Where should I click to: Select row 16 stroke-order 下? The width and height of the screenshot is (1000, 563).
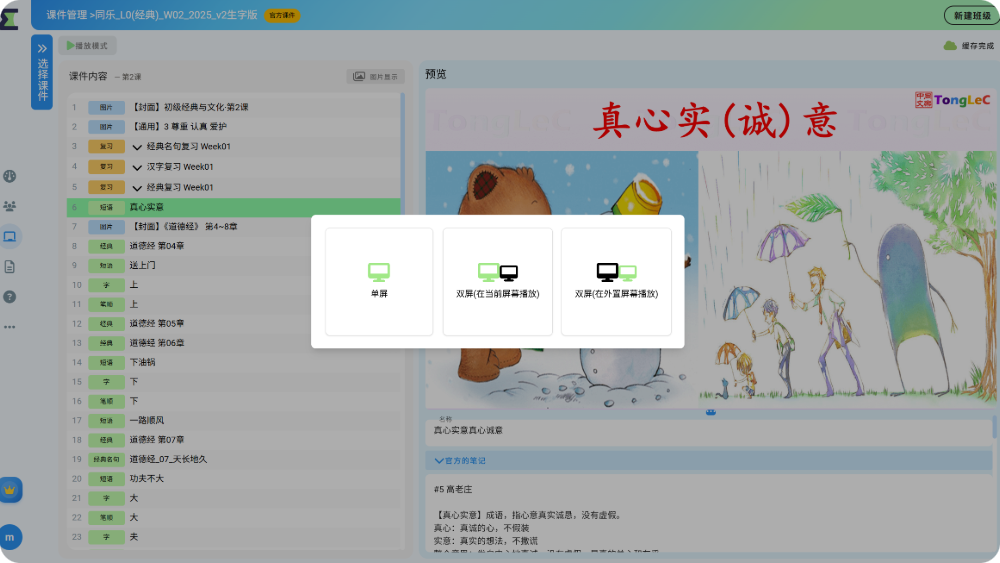coord(233,401)
